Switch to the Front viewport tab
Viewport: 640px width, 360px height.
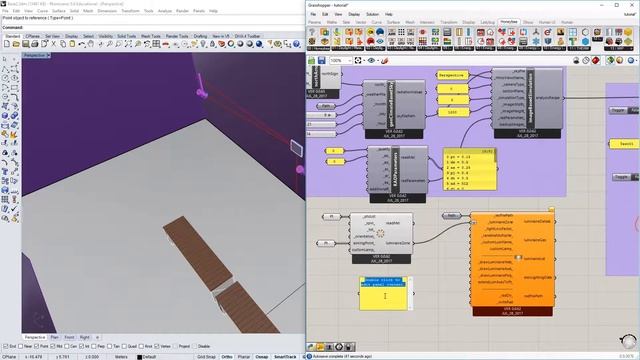click(69, 338)
